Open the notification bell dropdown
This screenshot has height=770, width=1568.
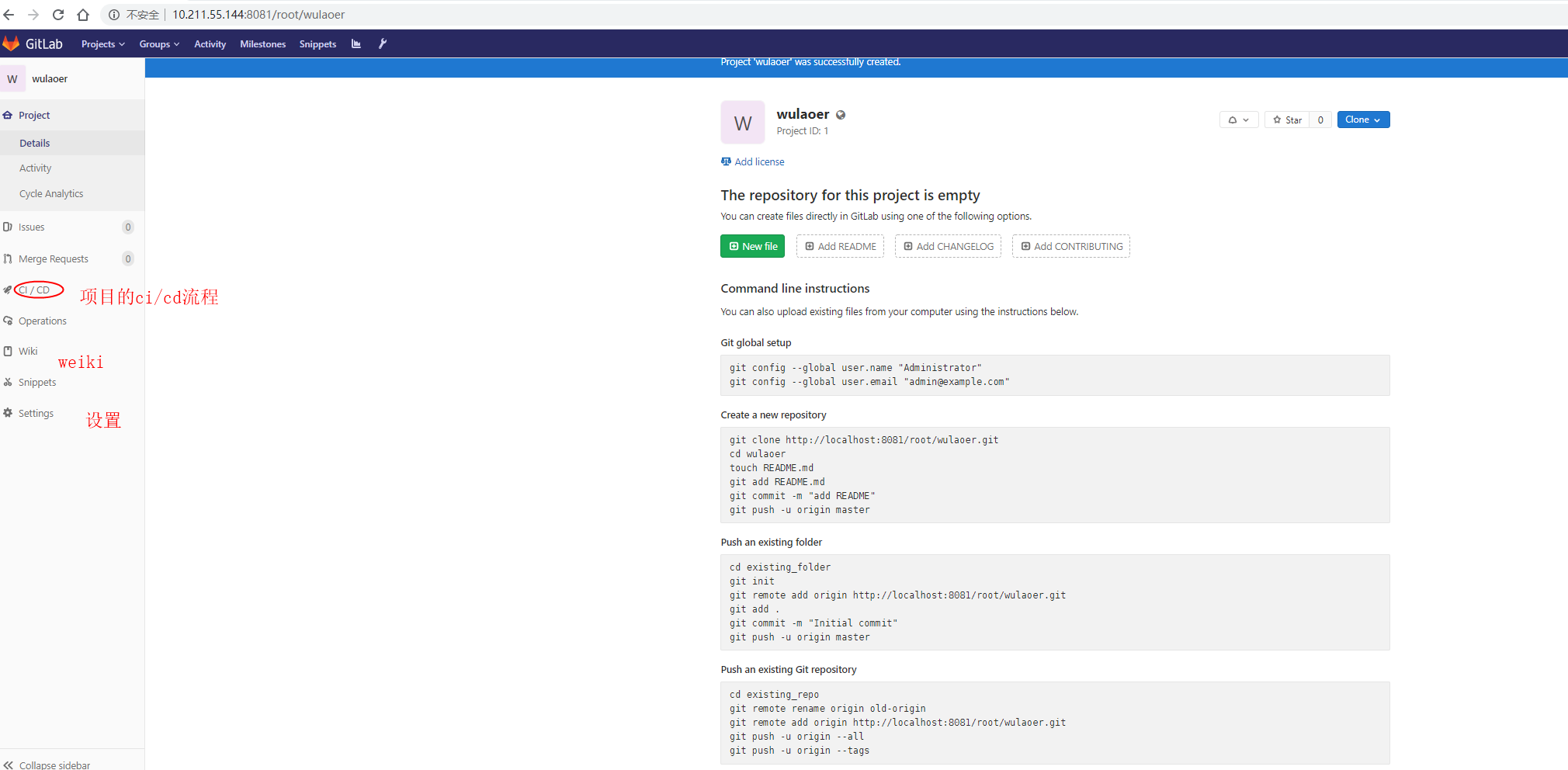1238,120
